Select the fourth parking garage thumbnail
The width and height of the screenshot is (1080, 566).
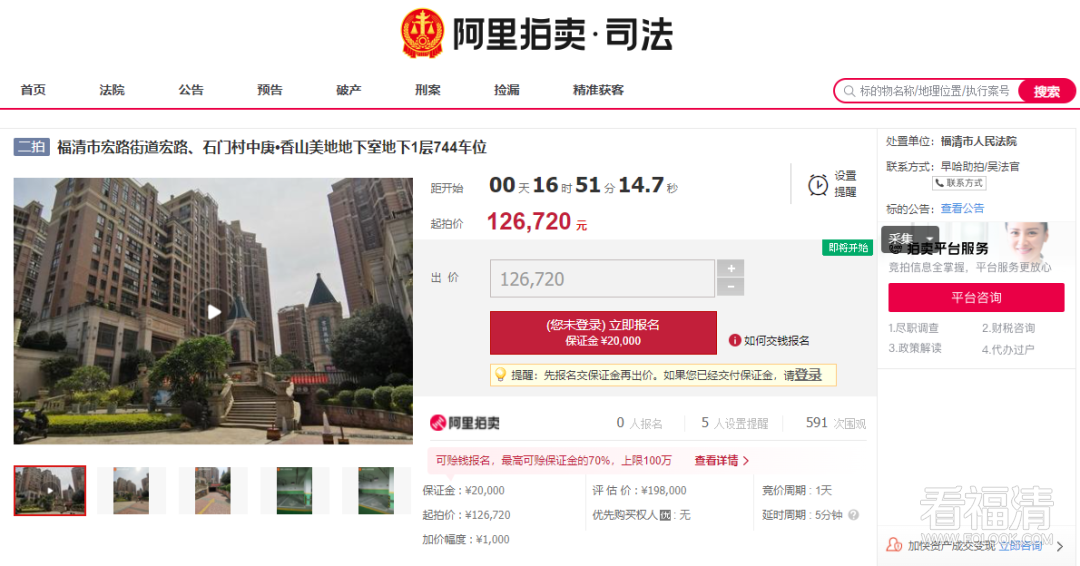pyautogui.click(x=294, y=490)
